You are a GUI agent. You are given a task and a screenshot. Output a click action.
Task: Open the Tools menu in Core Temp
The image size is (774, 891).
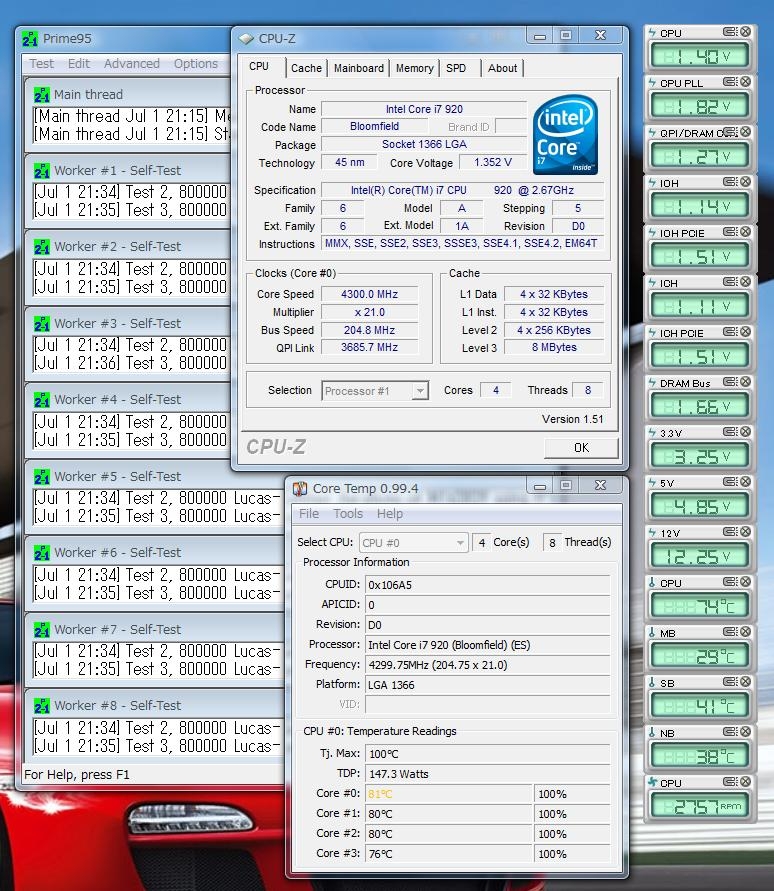click(x=348, y=514)
